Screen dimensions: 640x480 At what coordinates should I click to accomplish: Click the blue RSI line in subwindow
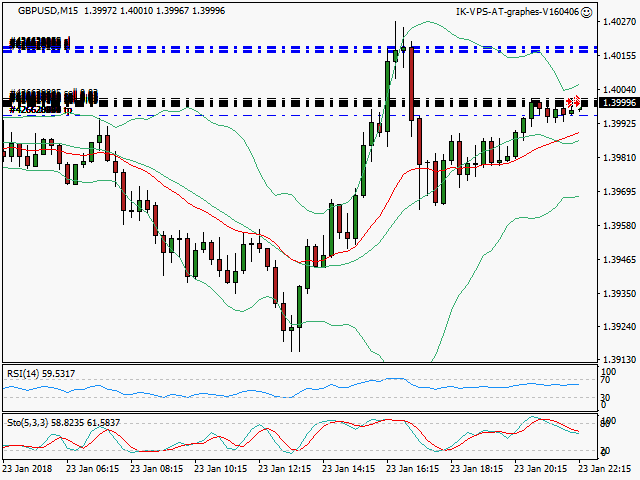pyautogui.click(x=300, y=385)
